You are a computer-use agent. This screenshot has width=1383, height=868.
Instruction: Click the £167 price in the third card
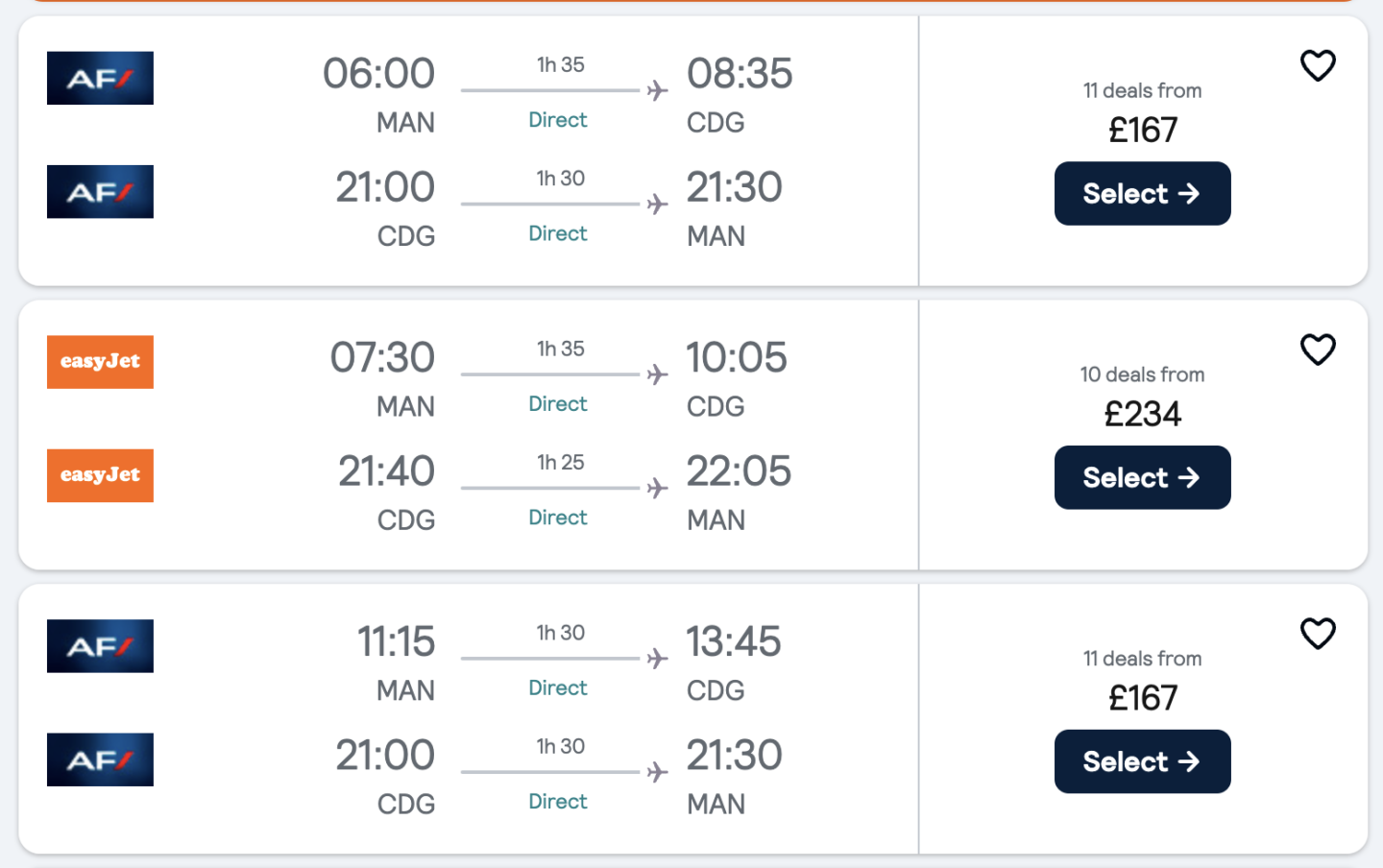pos(1143,698)
